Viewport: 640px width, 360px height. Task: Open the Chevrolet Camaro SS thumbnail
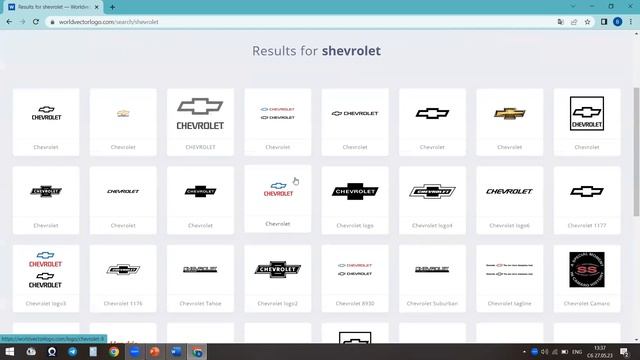(587, 269)
